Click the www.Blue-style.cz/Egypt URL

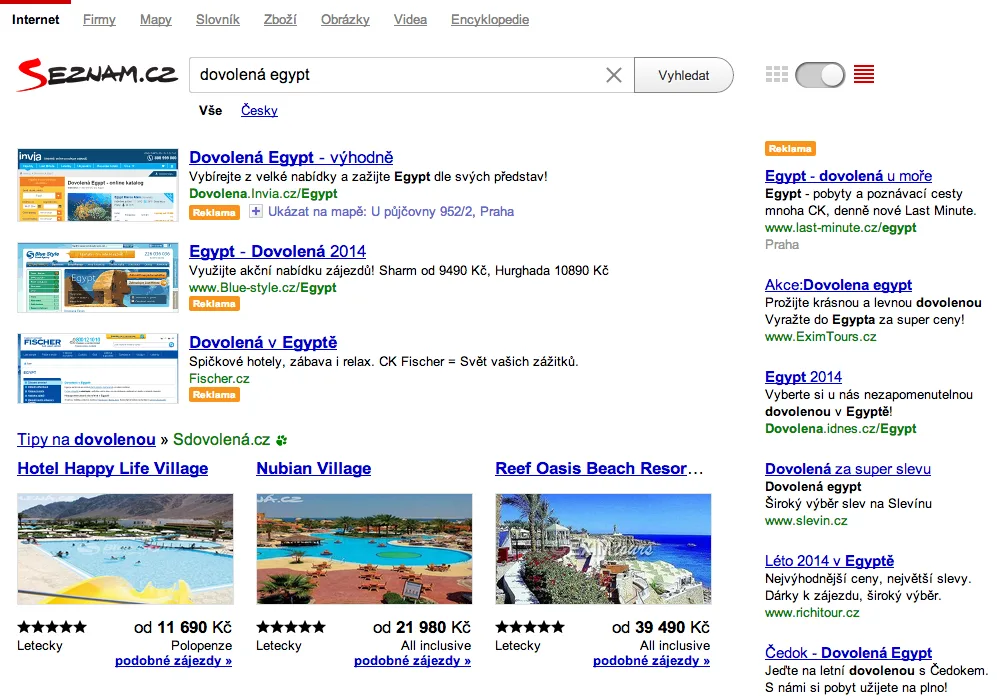263,287
